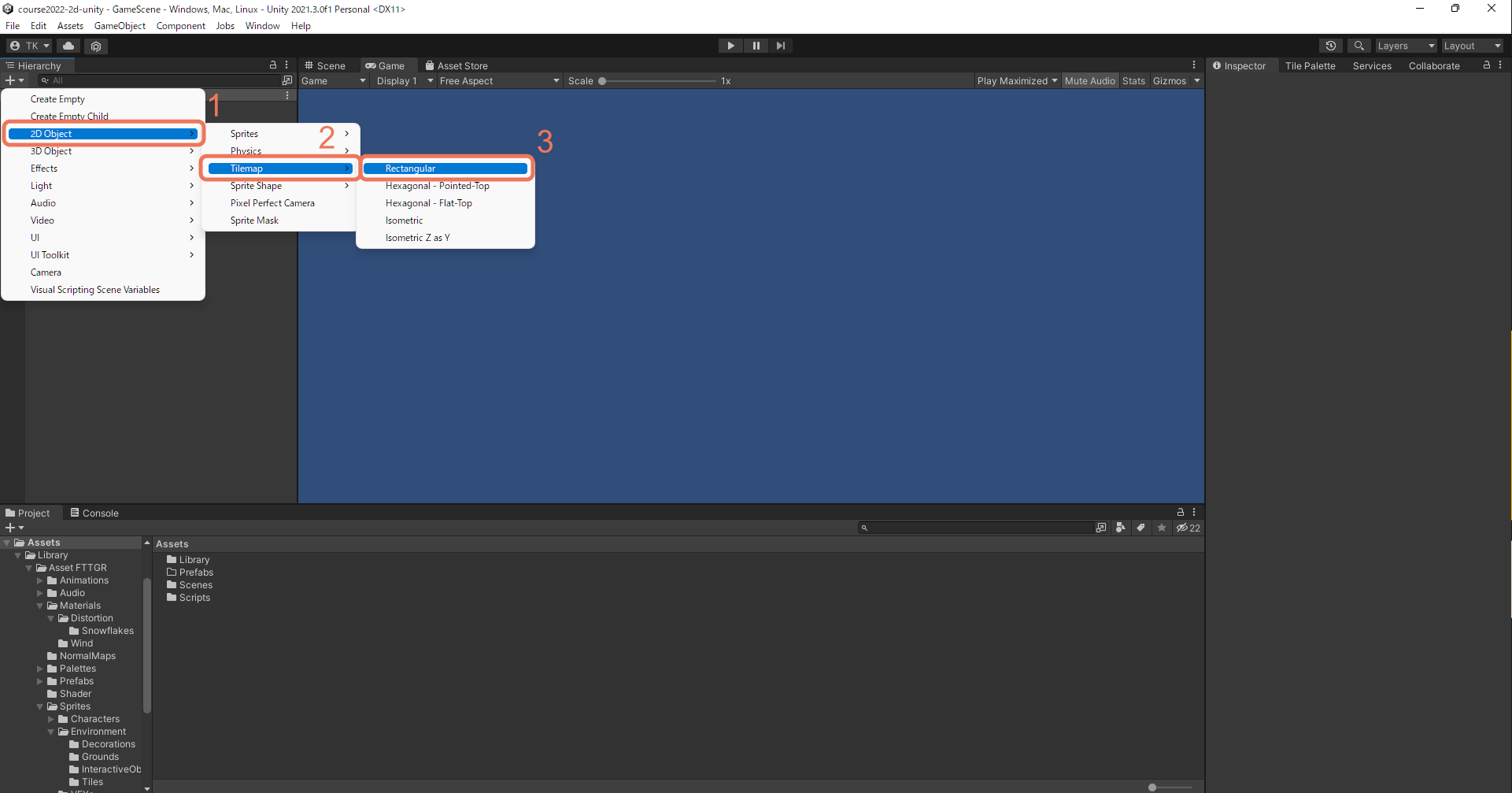Open the Layers dropdown
1512x793 pixels.
(1406, 46)
